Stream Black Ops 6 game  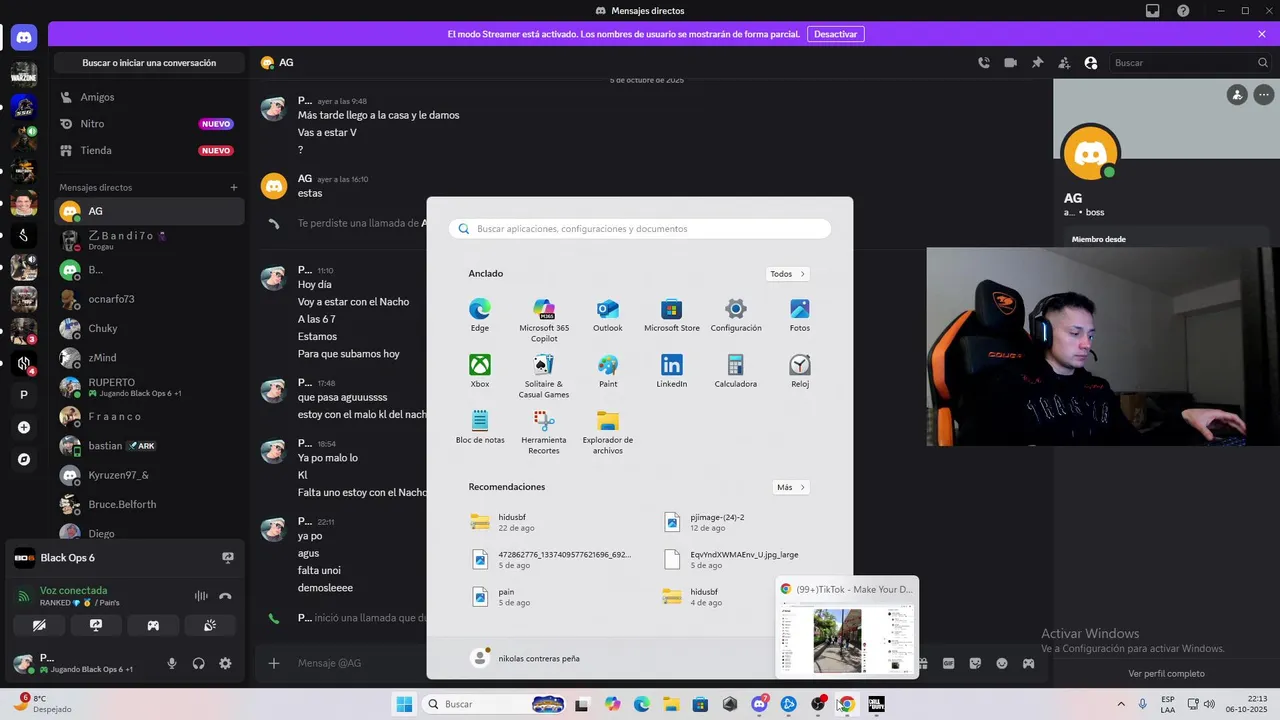227,558
